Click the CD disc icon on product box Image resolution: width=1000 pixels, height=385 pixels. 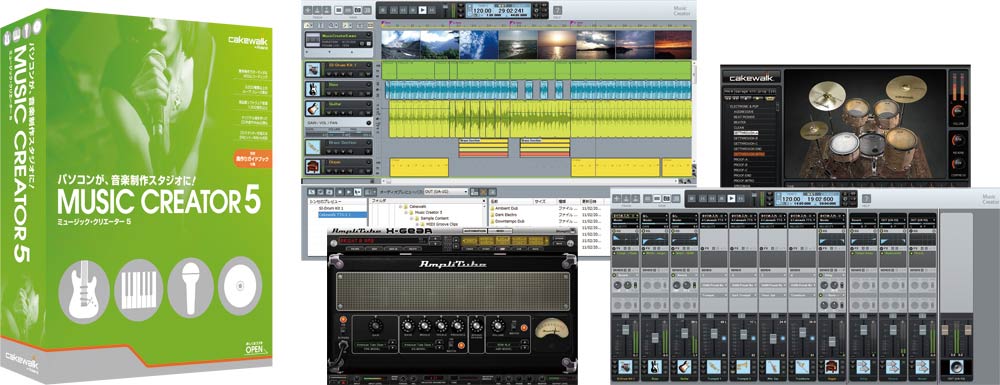click(x=239, y=286)
